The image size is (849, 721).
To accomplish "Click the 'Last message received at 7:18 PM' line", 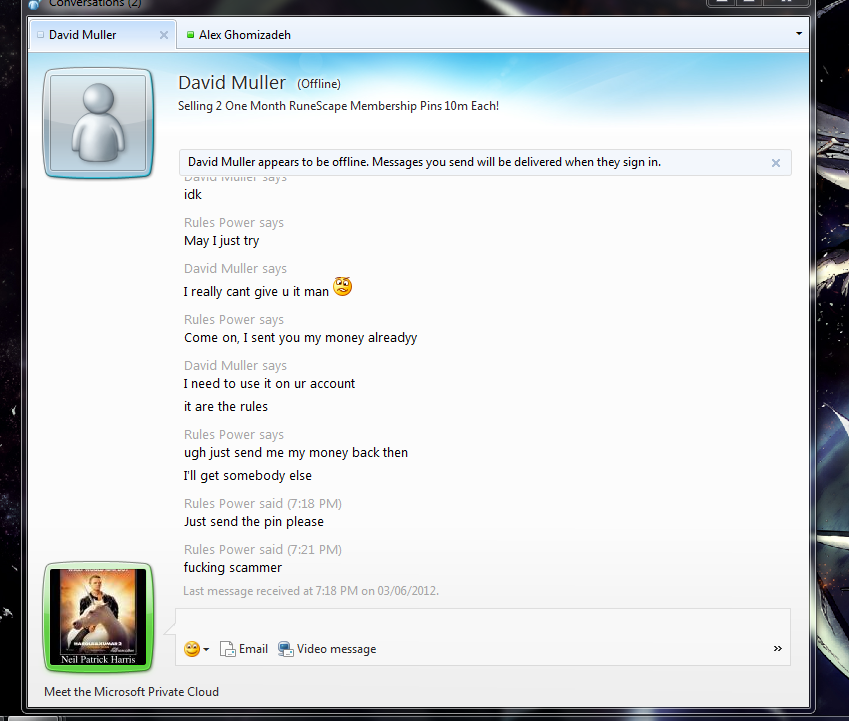I will [x=311, y=591].
